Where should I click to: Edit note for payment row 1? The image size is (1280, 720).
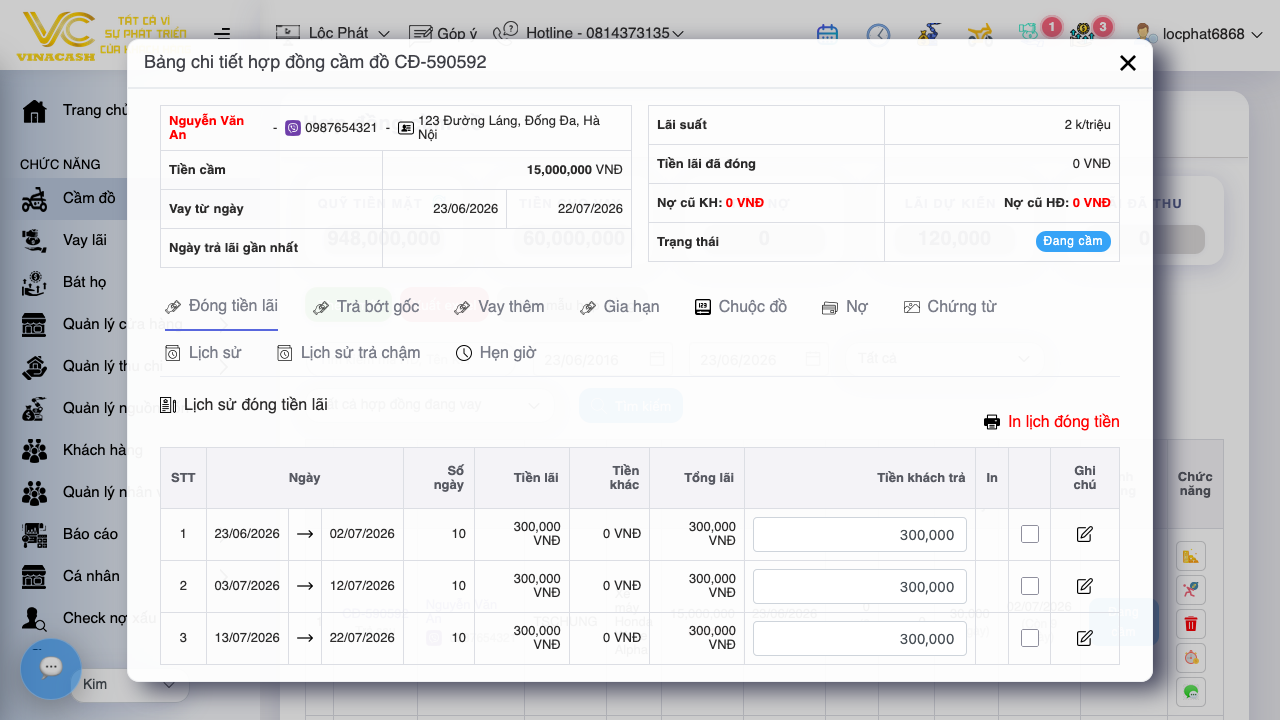[1085, 534]
